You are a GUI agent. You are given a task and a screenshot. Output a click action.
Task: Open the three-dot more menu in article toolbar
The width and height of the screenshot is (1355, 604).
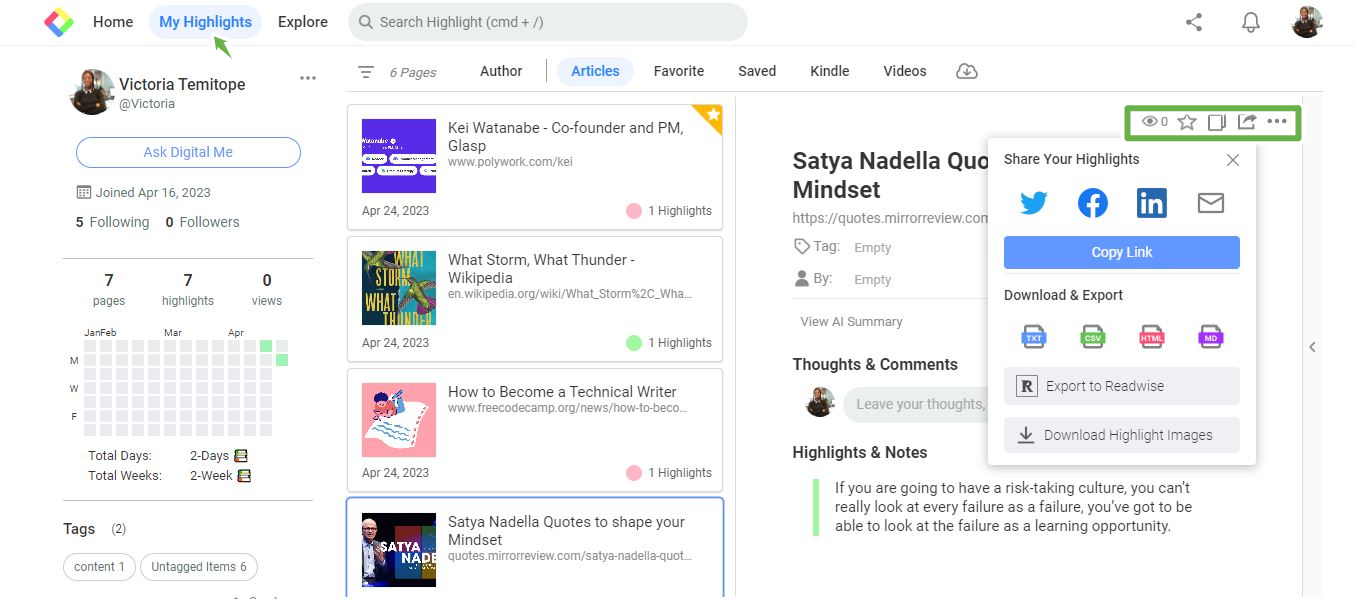[1277, 122]
